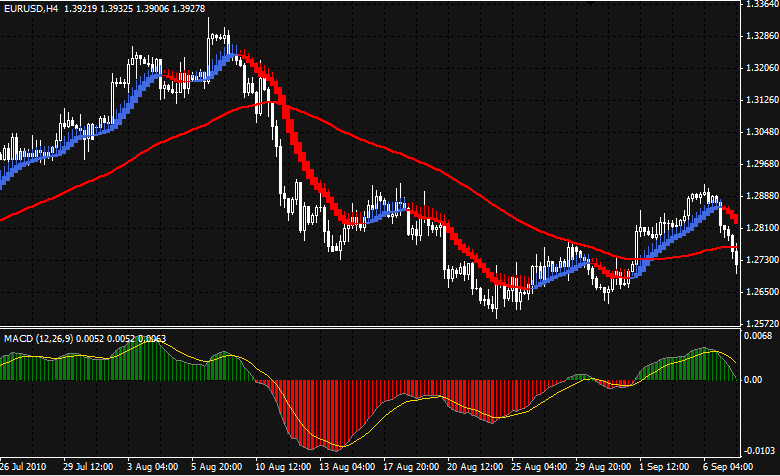Click the 0.00 MACD zero level label
The width and height of the screenshot is (780, 476).
[753, 380]
